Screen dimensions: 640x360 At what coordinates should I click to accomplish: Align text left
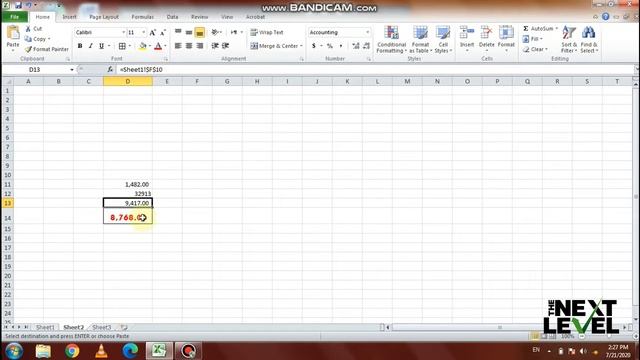(x=178, y=46)
